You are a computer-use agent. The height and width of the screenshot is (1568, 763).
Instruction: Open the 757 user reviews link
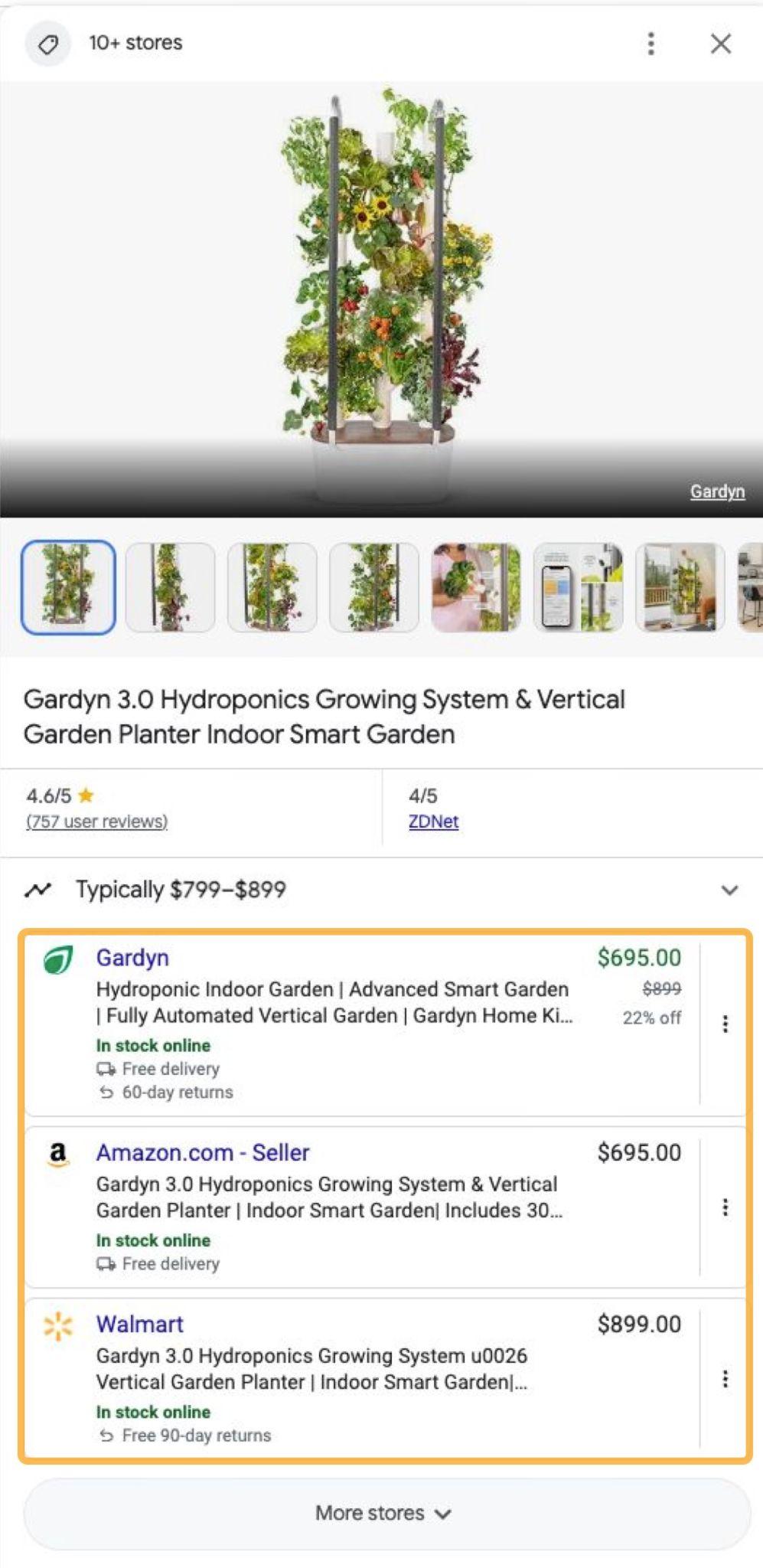[96, 822]
